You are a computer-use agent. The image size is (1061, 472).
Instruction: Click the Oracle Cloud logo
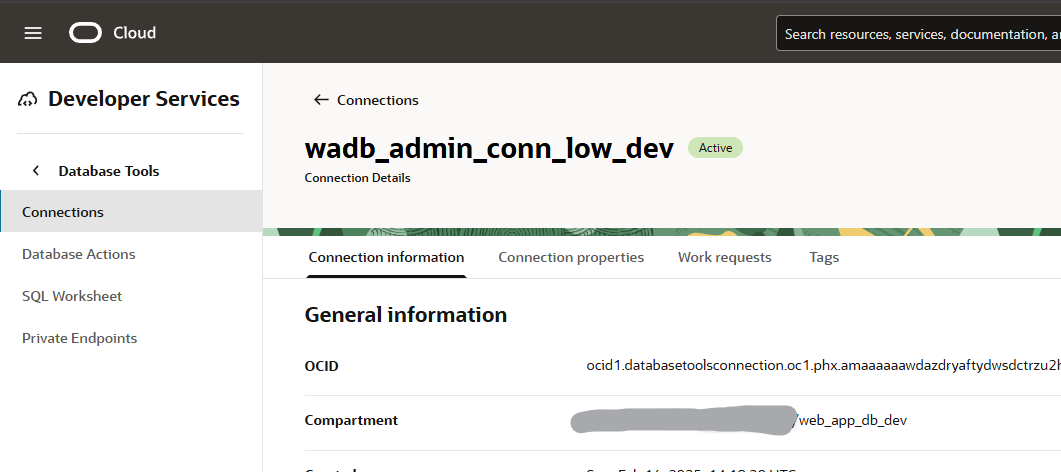[112, 32]
